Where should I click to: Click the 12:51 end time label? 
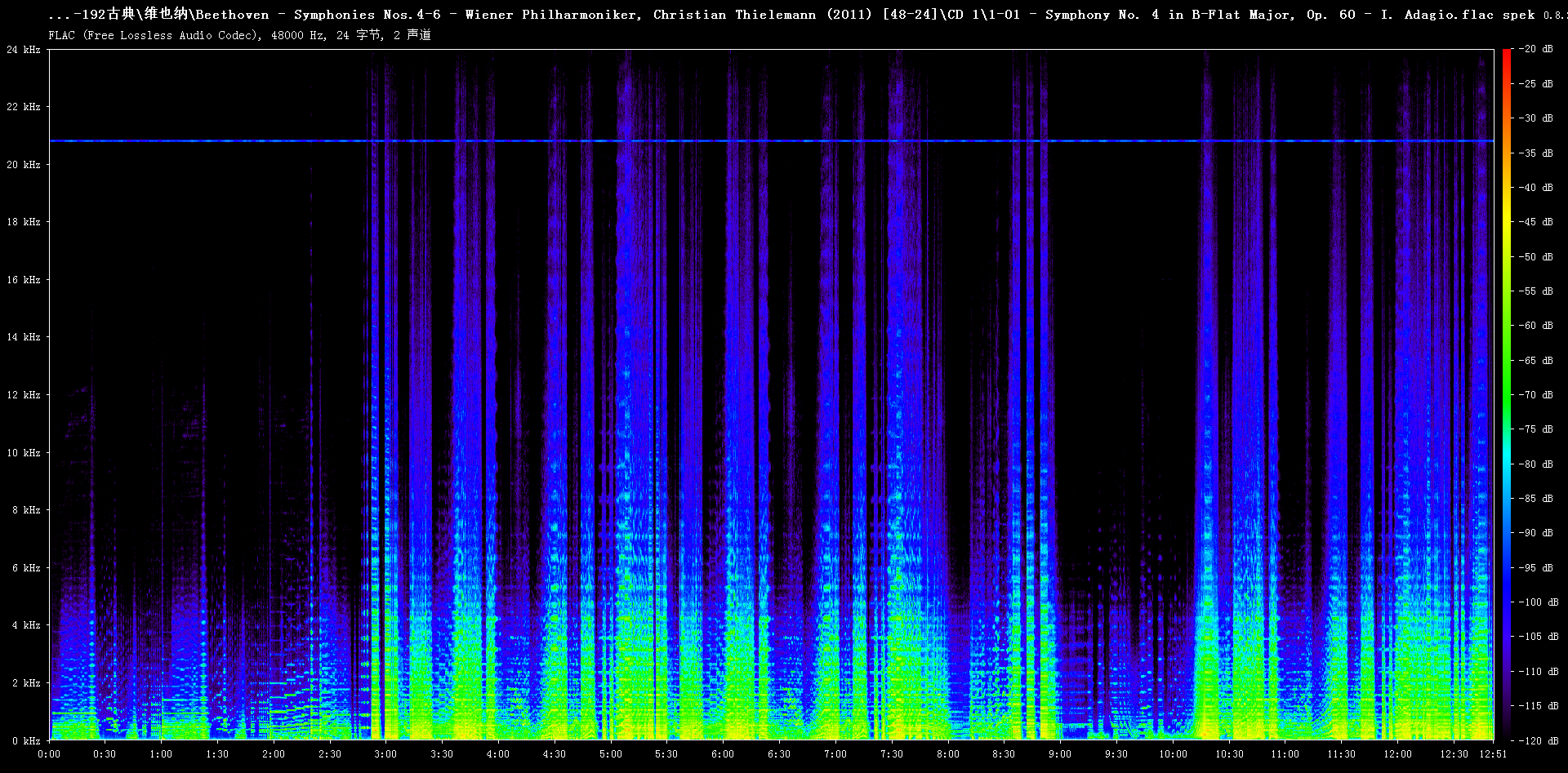coord(1493,754)
